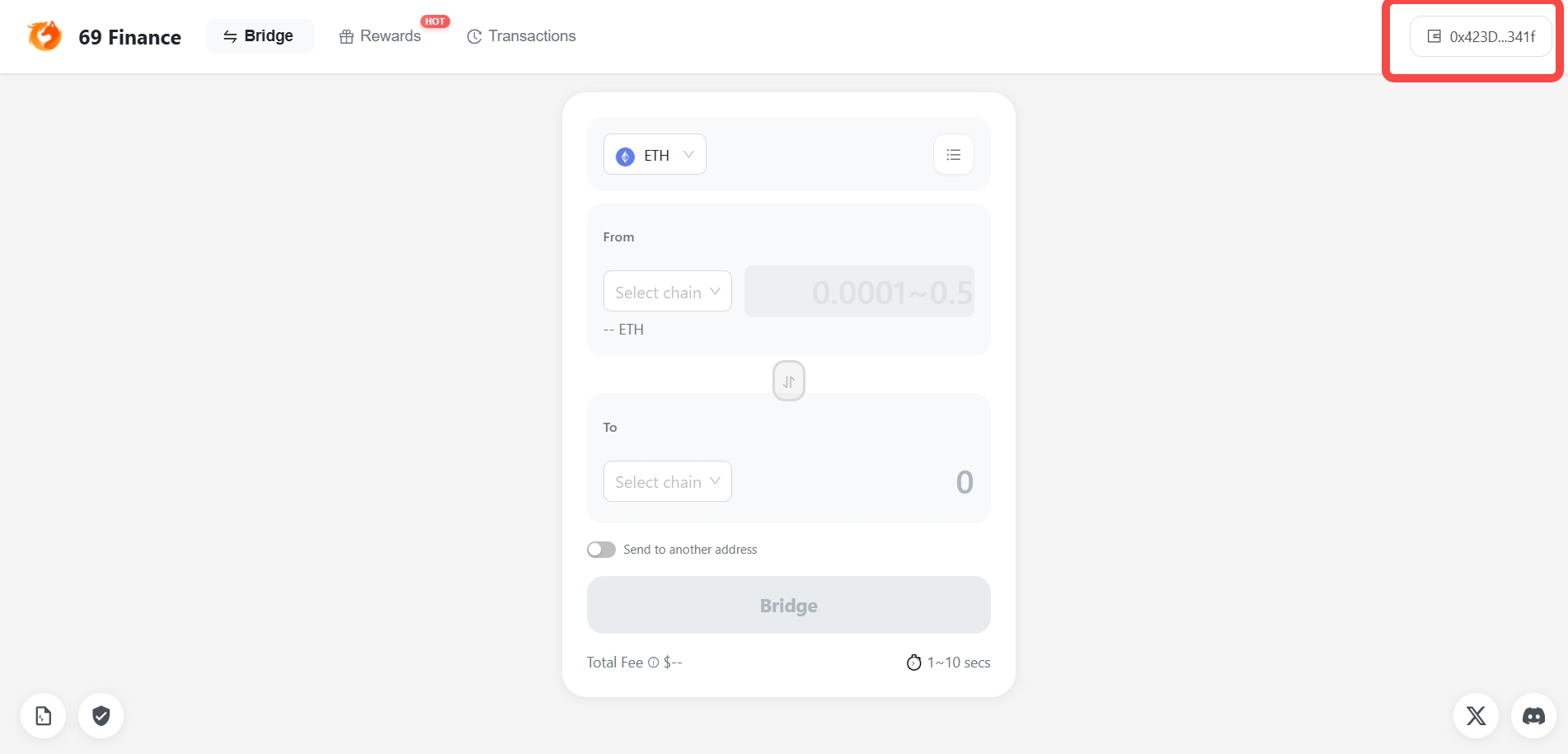Select the Bridge tab in header
The image size is (1568, 754).
pos(260,36)
